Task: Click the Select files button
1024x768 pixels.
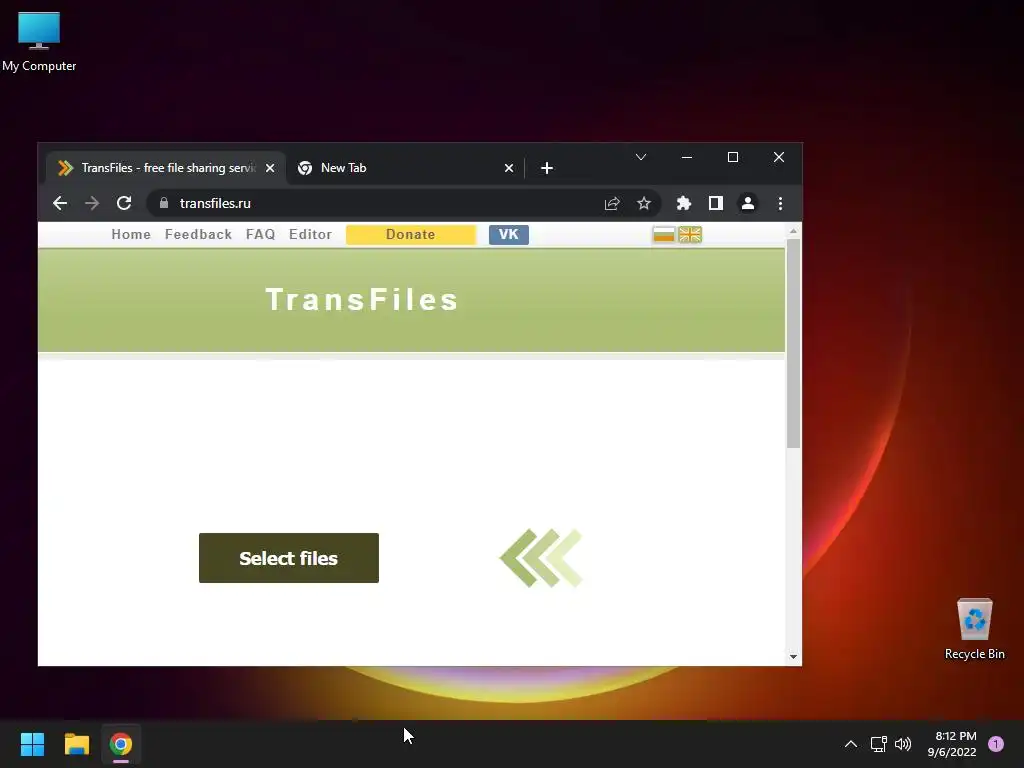Action: point(289,558)
